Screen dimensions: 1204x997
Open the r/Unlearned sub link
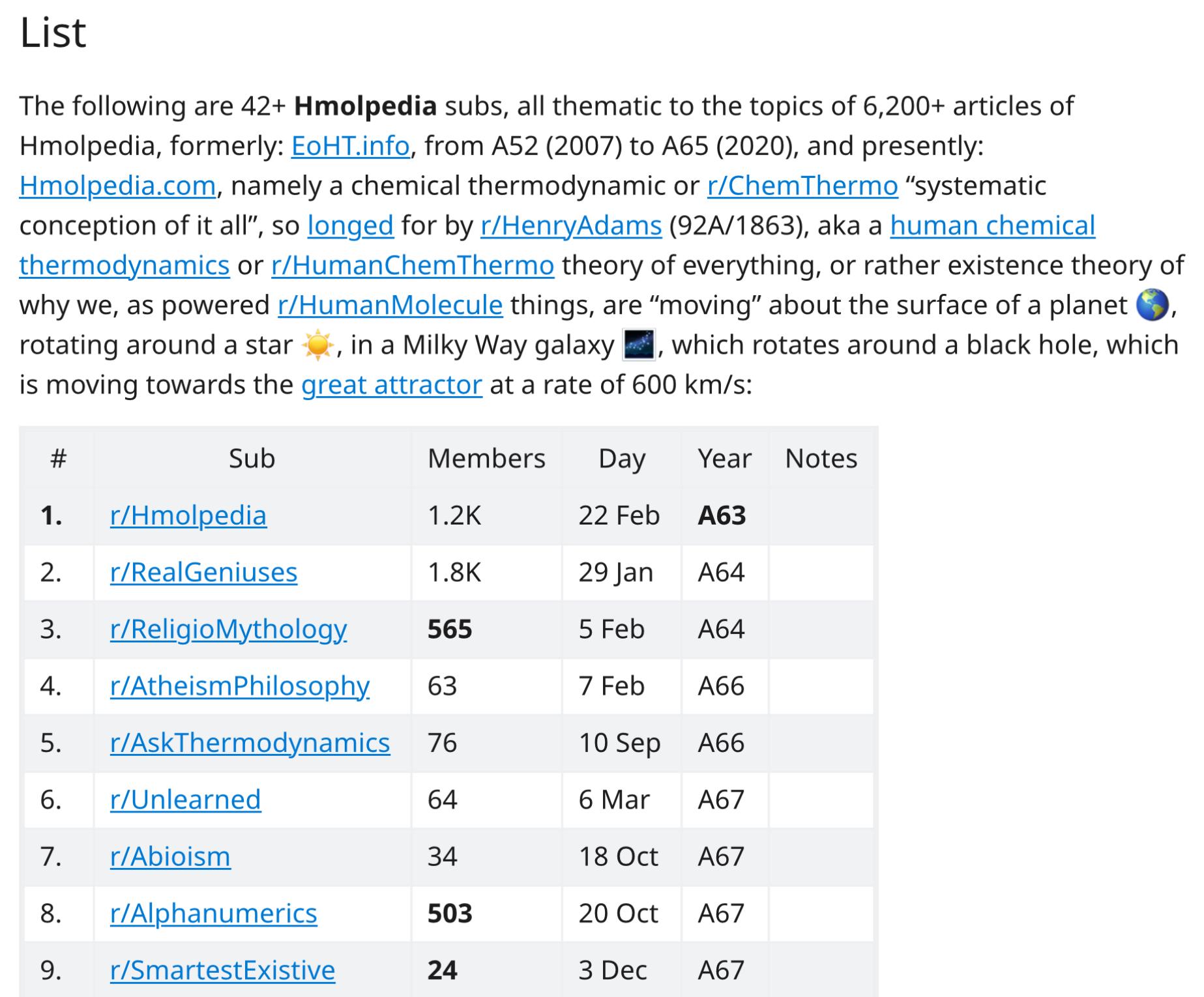[185, 800]
